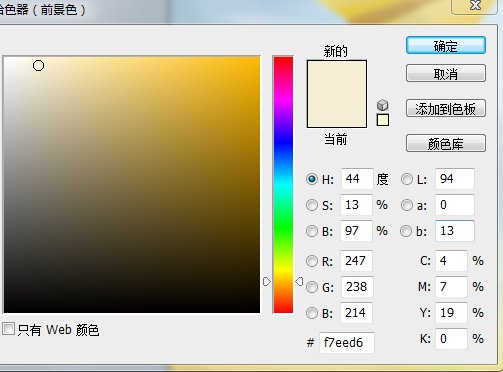Click the small web-safe color swatch
The image size is (503, 372).
(x=383, y=120)
